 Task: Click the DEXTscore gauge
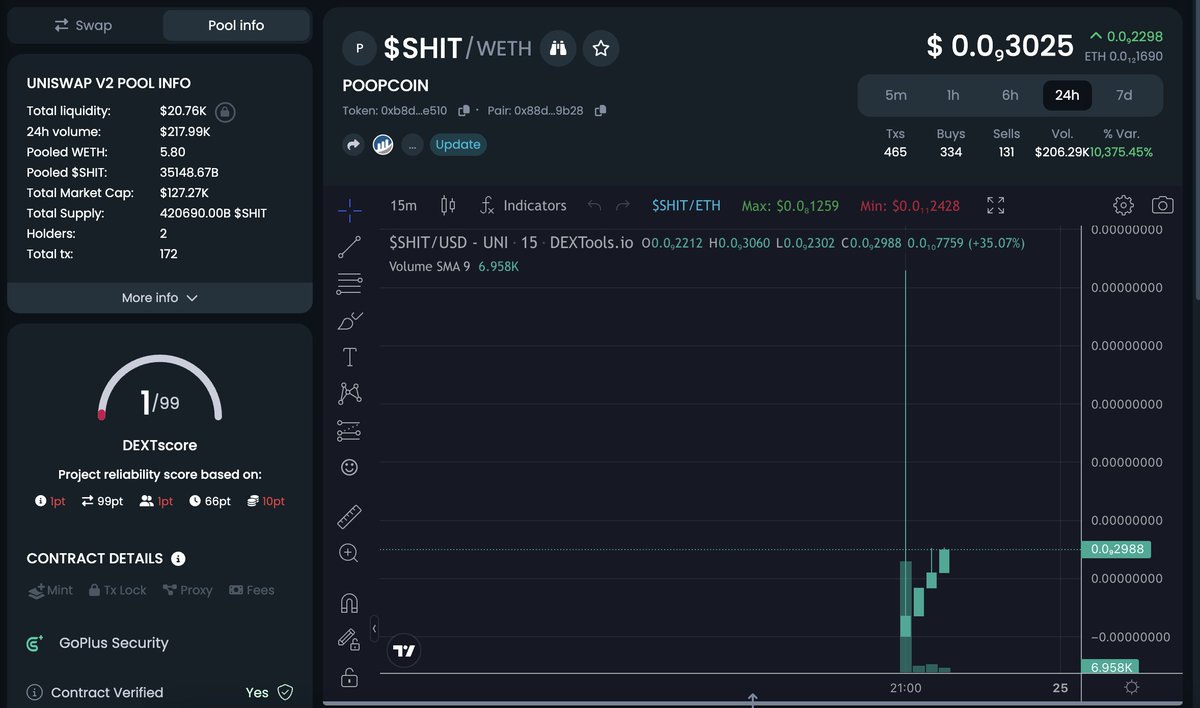click(x=160, y=390)
